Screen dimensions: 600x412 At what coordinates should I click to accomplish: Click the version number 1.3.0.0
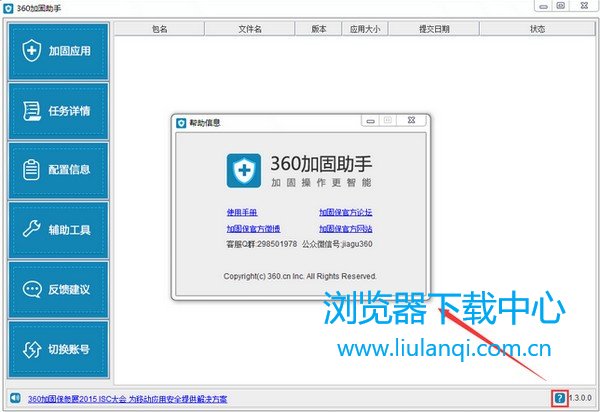point(580,398)
